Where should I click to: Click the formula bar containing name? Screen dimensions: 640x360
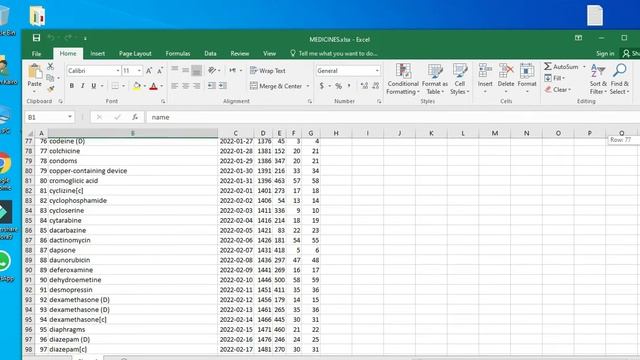click(392, 117)
